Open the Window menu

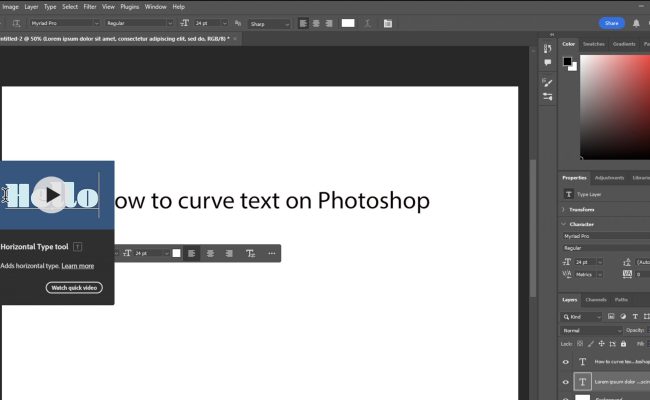tap(155, 7)
